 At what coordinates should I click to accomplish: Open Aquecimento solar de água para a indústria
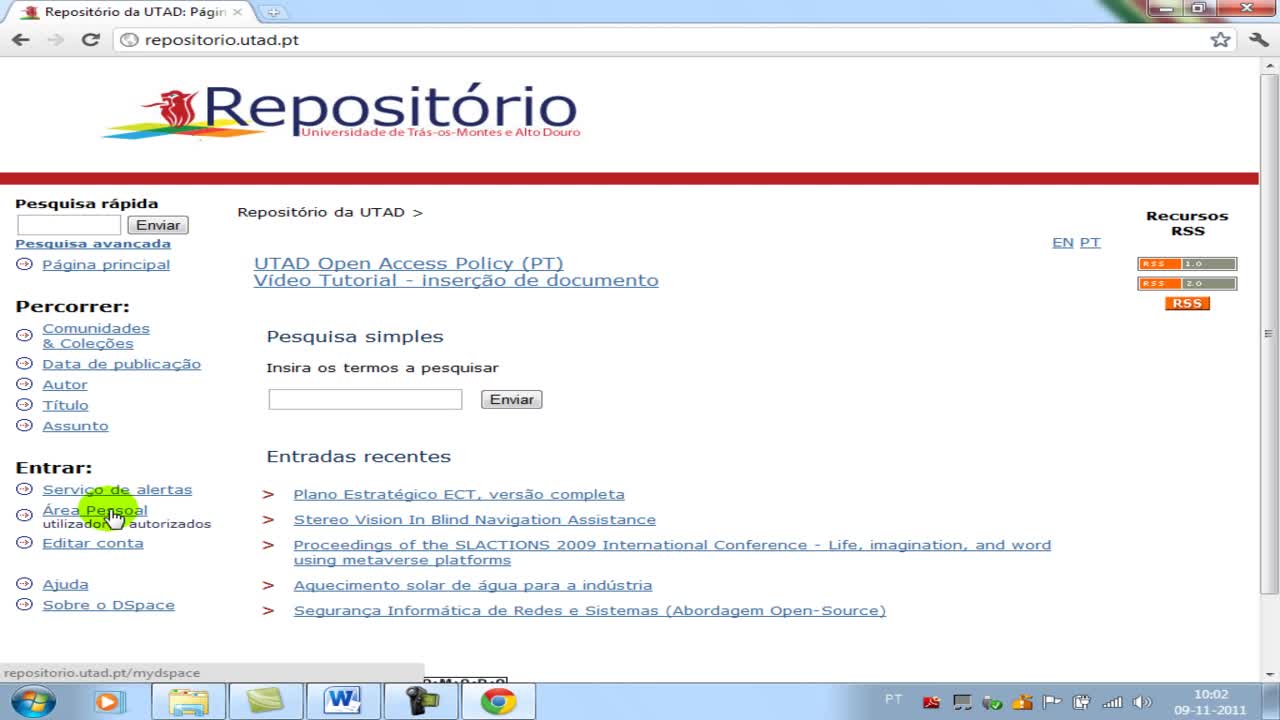(x=473, y=585)
